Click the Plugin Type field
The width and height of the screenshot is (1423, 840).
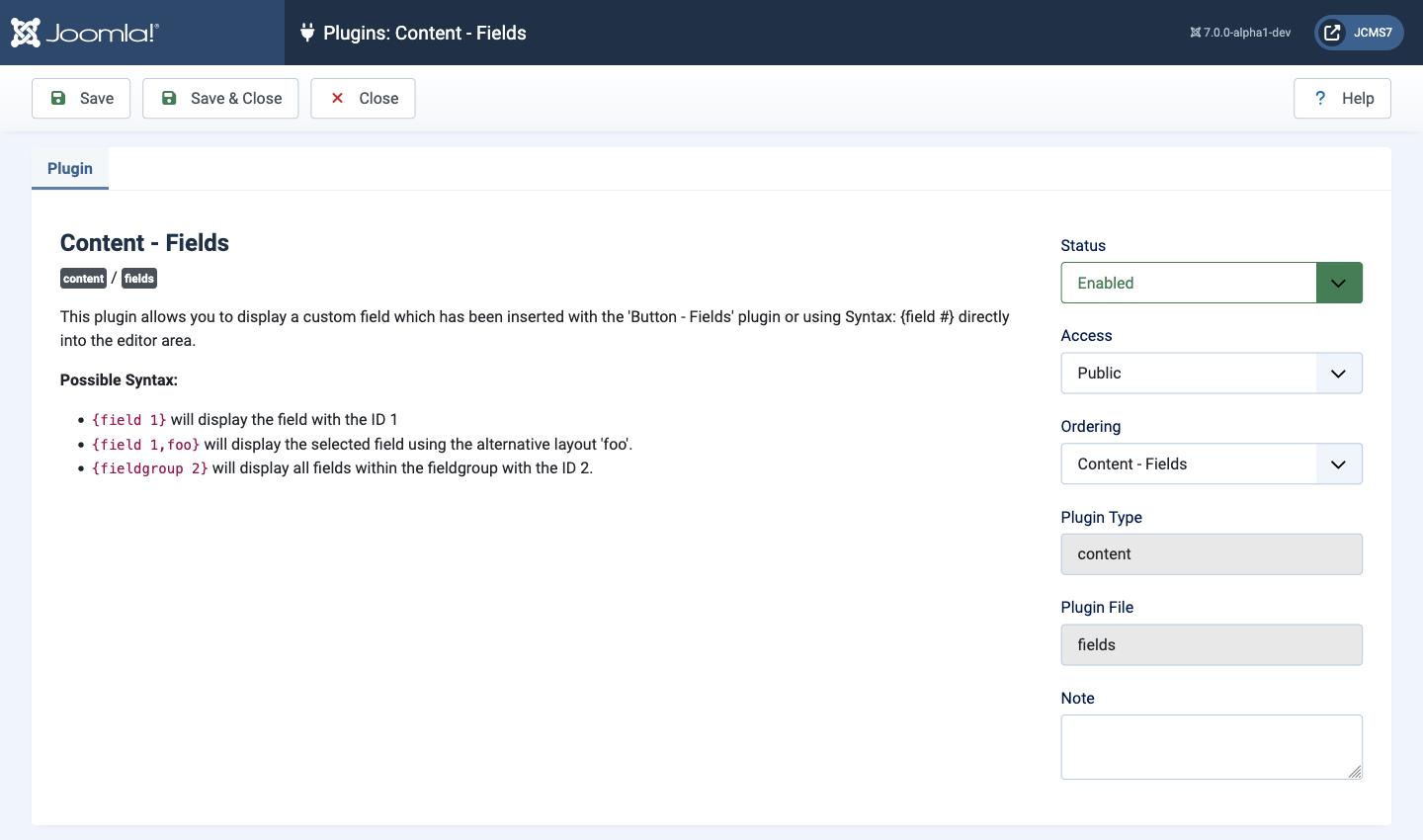click(1212, 554)
